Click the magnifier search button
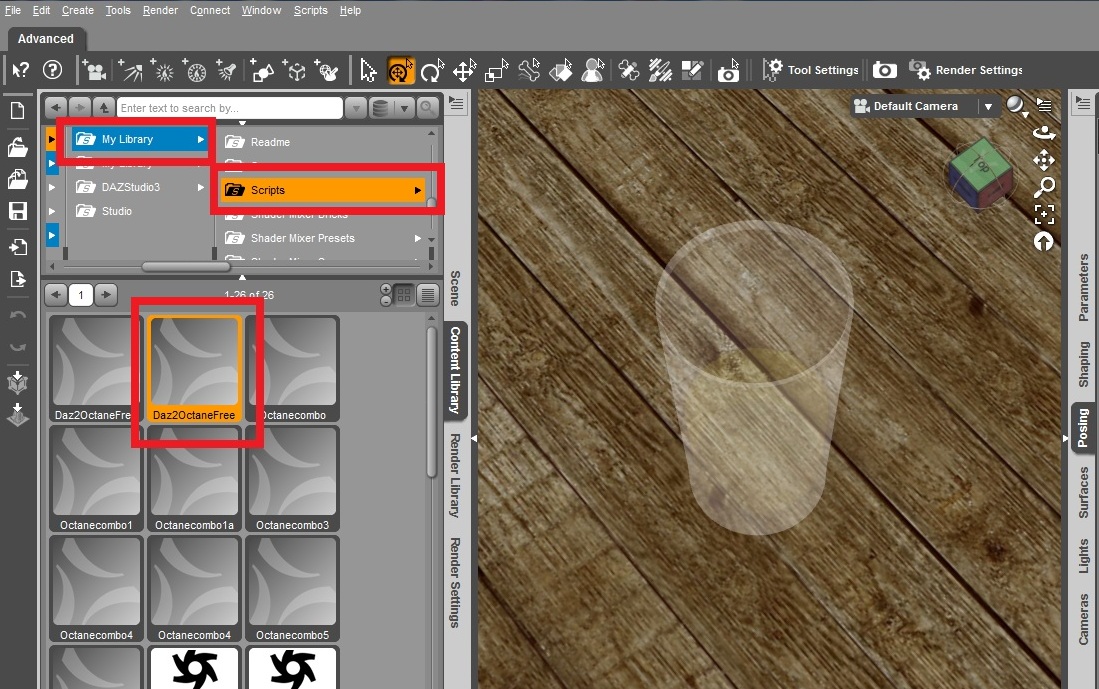The image size is (1099, 689). (x=427, y=108)
